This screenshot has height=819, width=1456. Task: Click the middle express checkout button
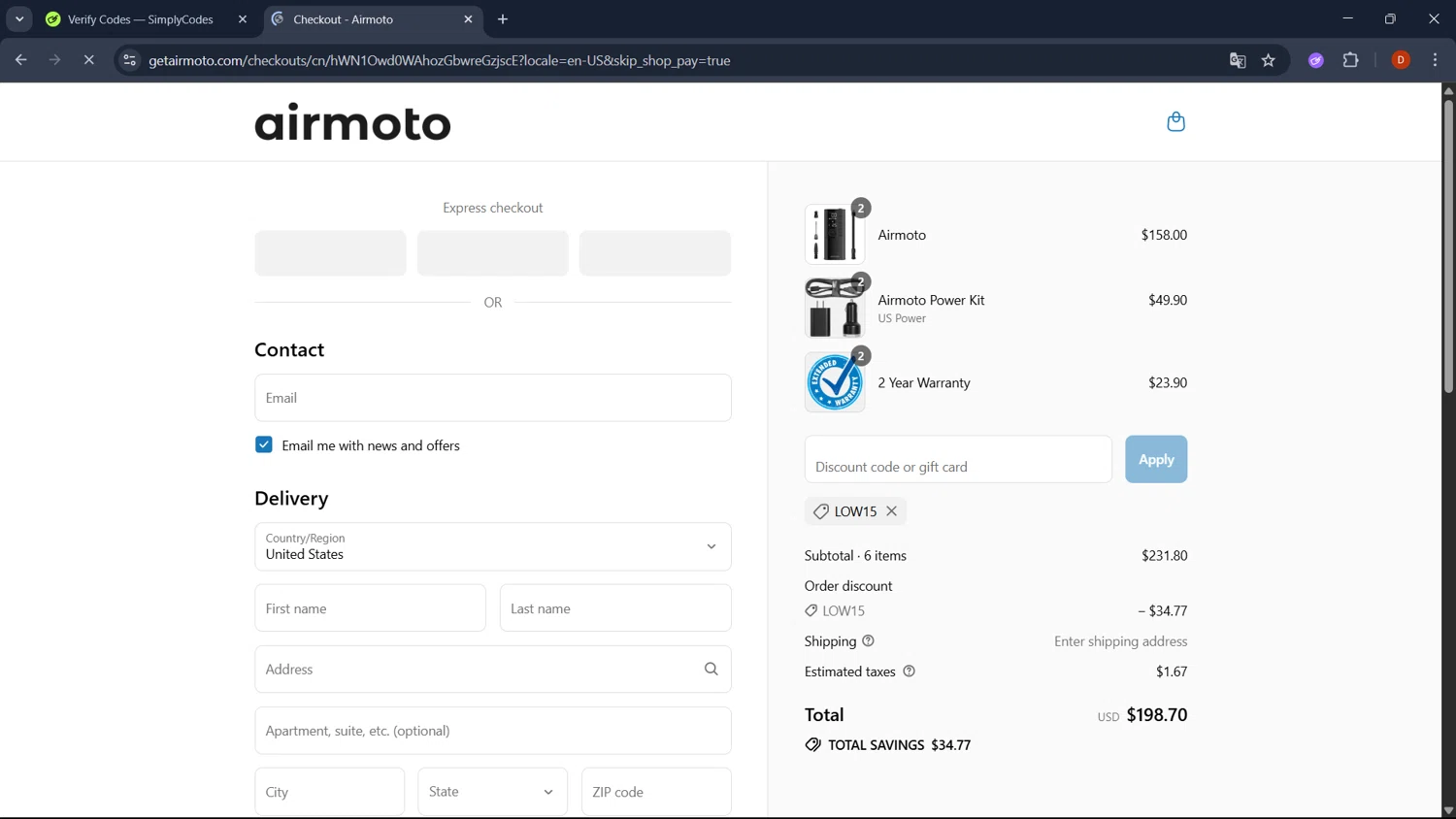pos(492,253)
